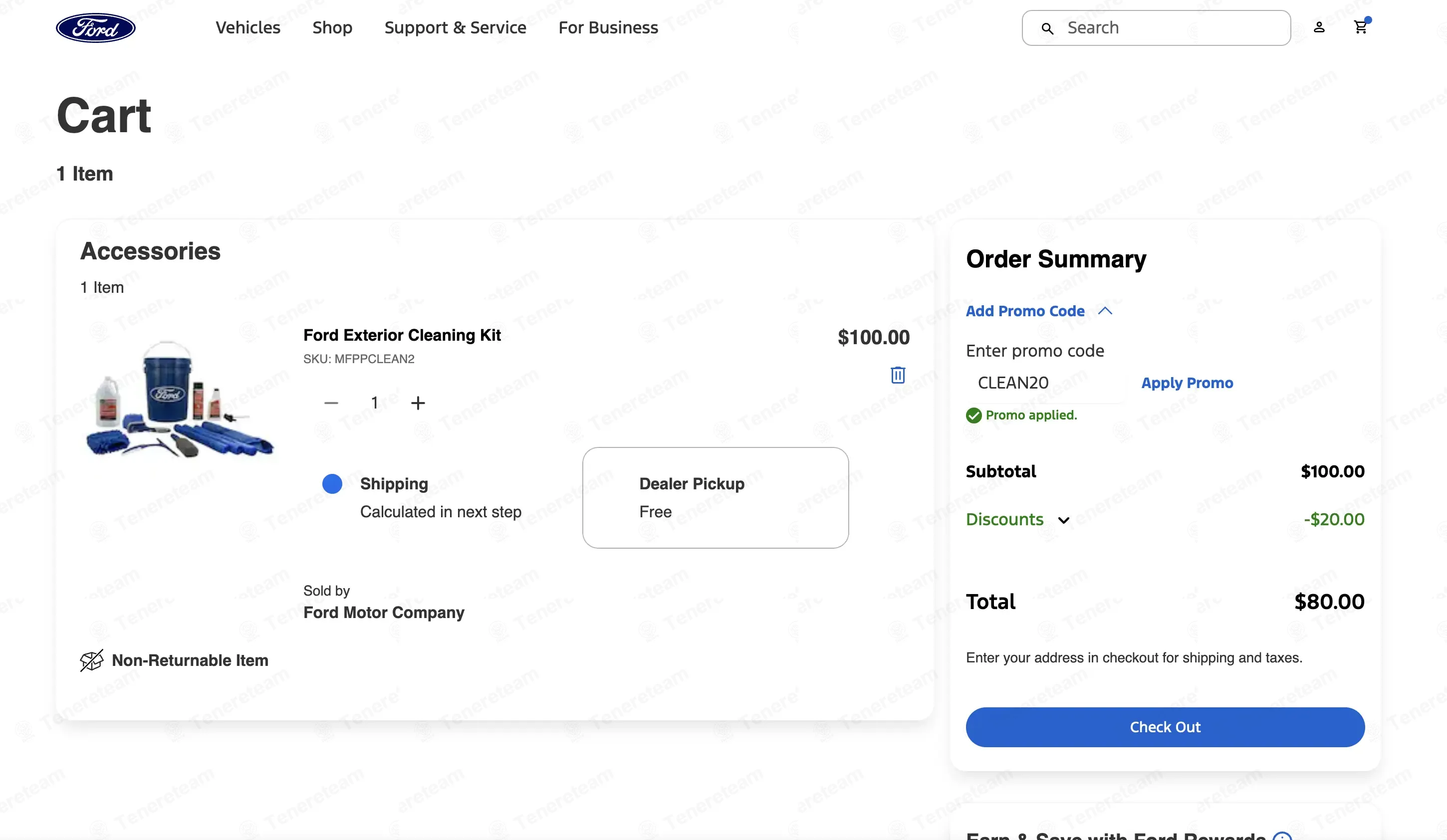Click the search magnifier icon
This screenshot has height=840, width=1447.
[1047, 28]
